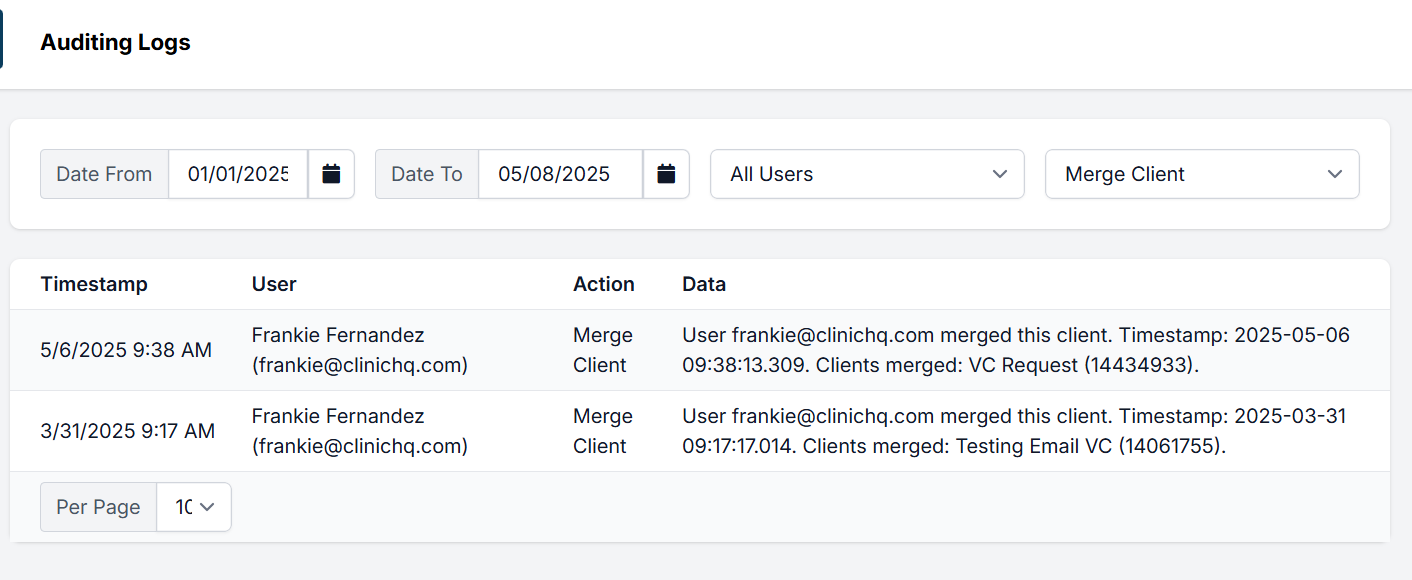Expand the All Users dropdown
This screenshot has width=1412, height=580.
(x=867, y=174)
